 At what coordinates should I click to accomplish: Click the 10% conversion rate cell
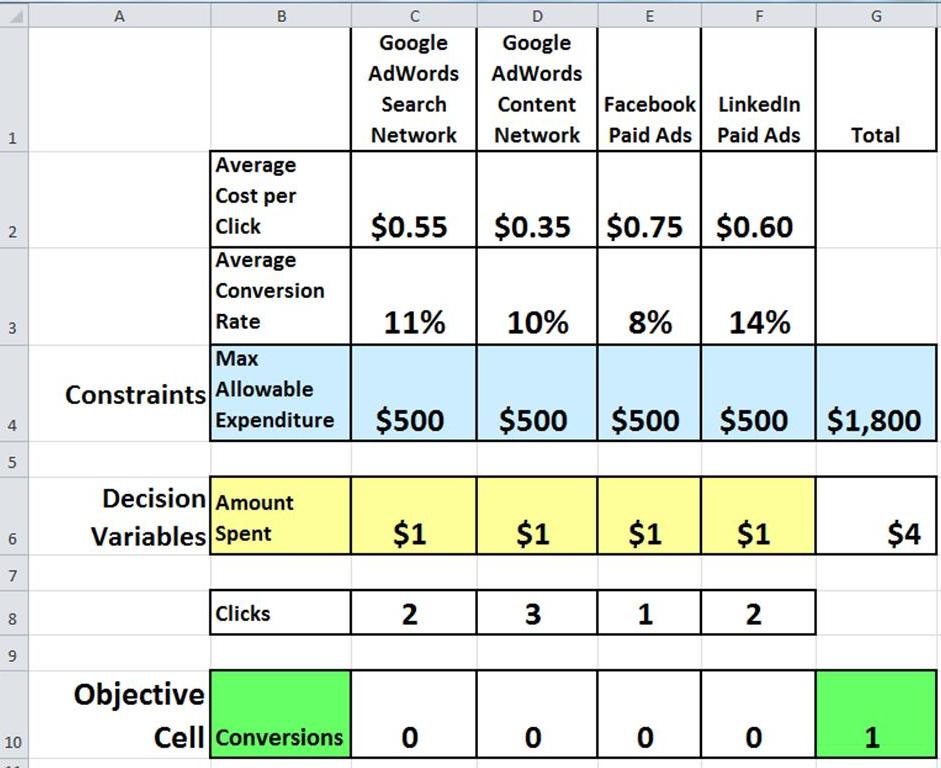537,296
